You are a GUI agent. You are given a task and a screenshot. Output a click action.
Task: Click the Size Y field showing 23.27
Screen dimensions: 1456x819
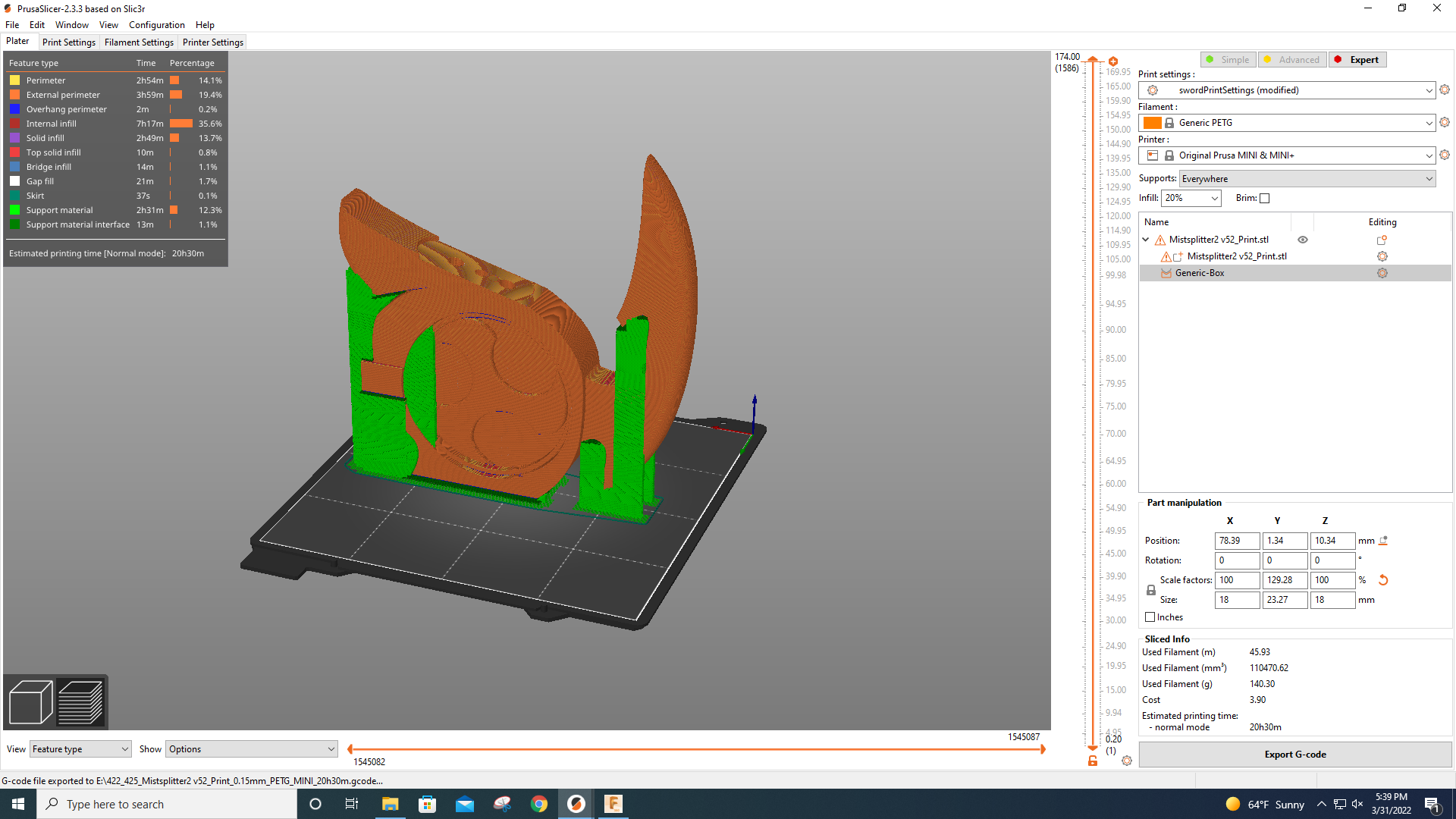(1285, 600)
